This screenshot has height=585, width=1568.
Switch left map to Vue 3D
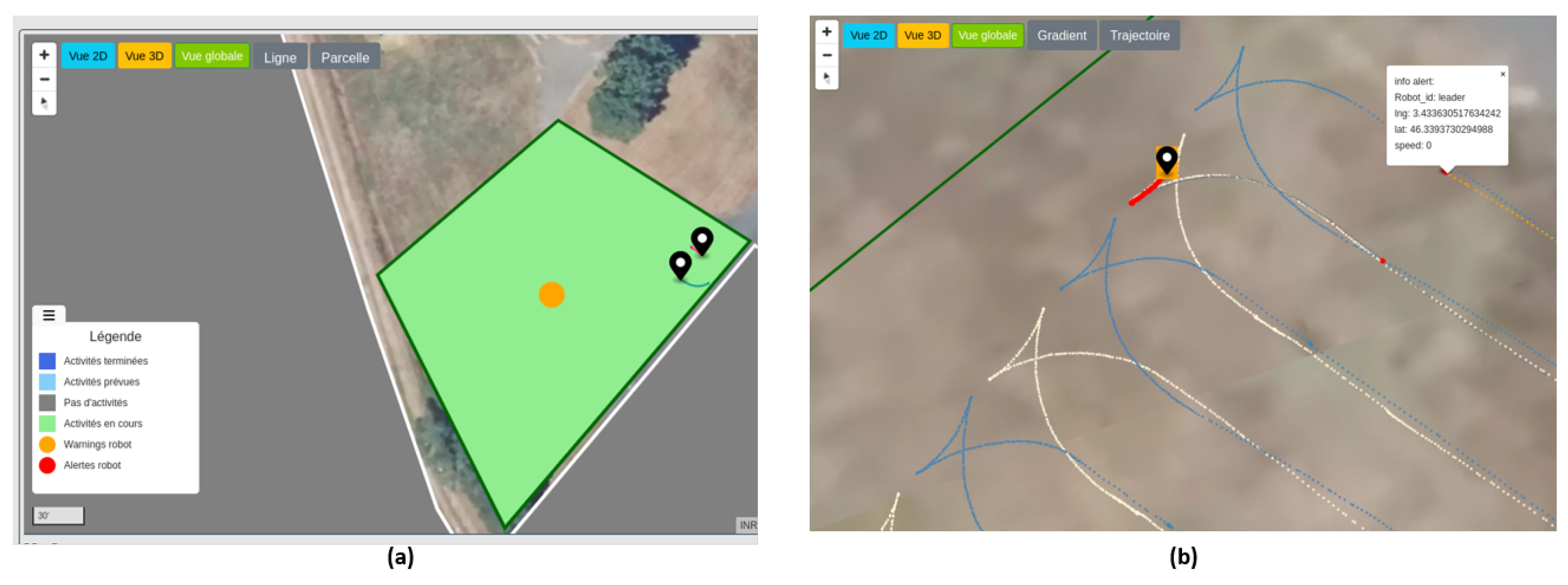click(144, 56)
